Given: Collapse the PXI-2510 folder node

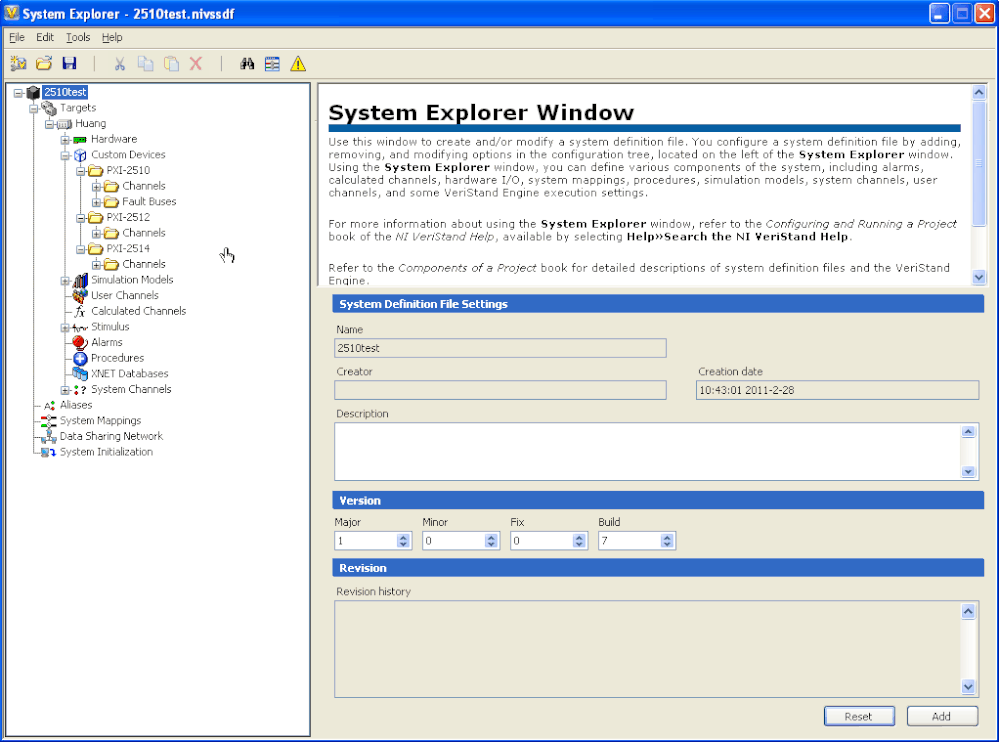Looking at the screenshot, I should pyautogui.click(x=80, y=171).
